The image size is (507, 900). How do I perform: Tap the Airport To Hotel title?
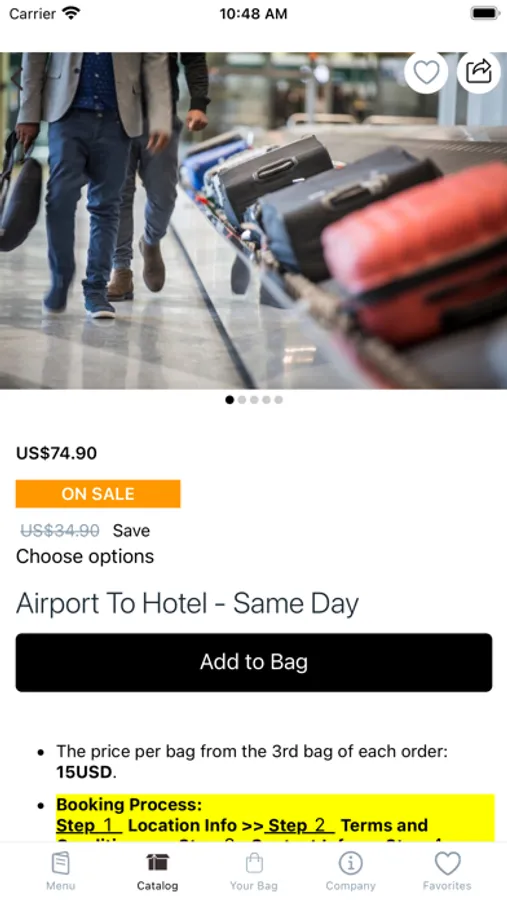[x=187, y=603]
